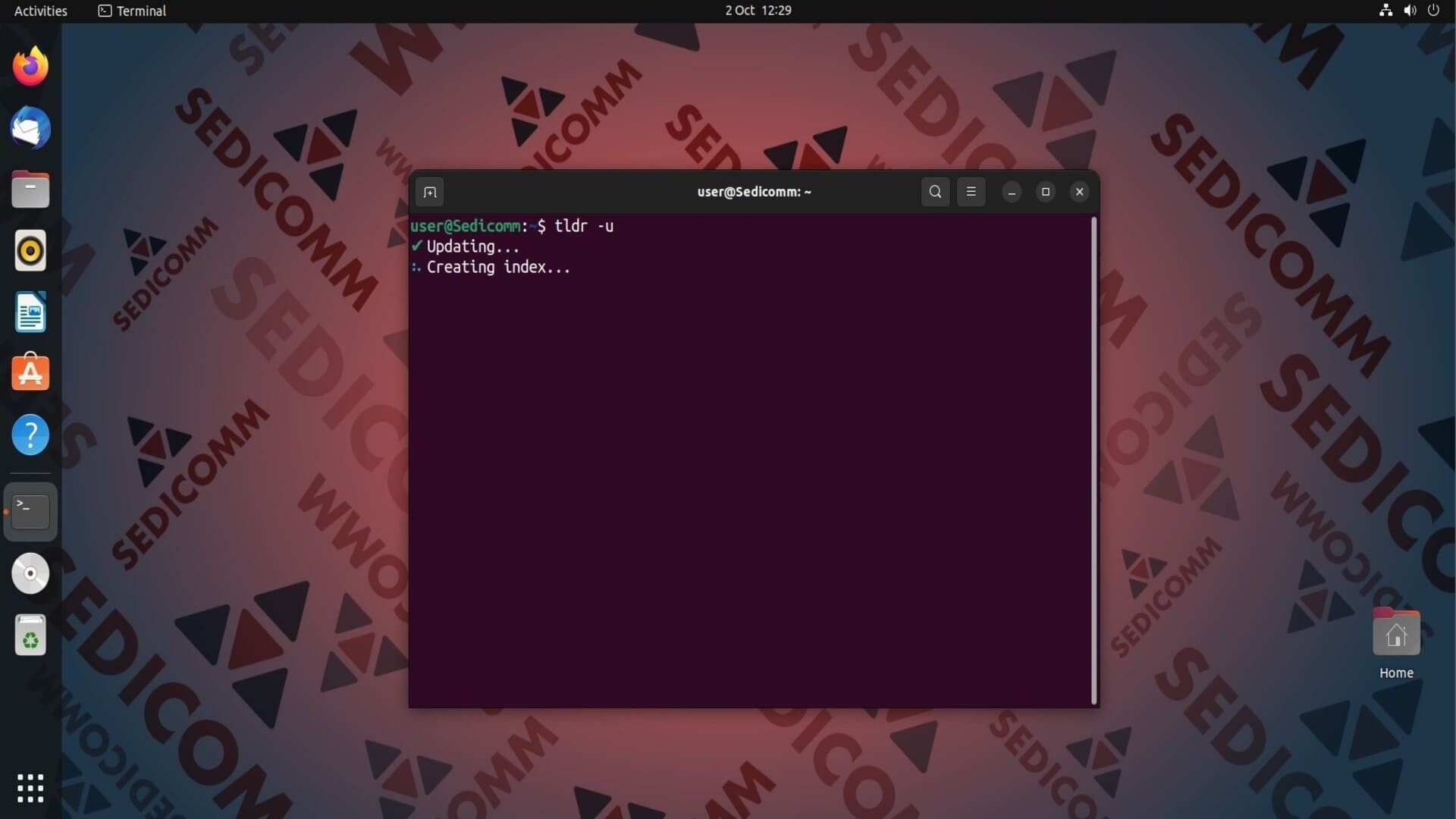Open the Trash from the dock
This screenshot has width=1456, height=819.
coord(30,635)
